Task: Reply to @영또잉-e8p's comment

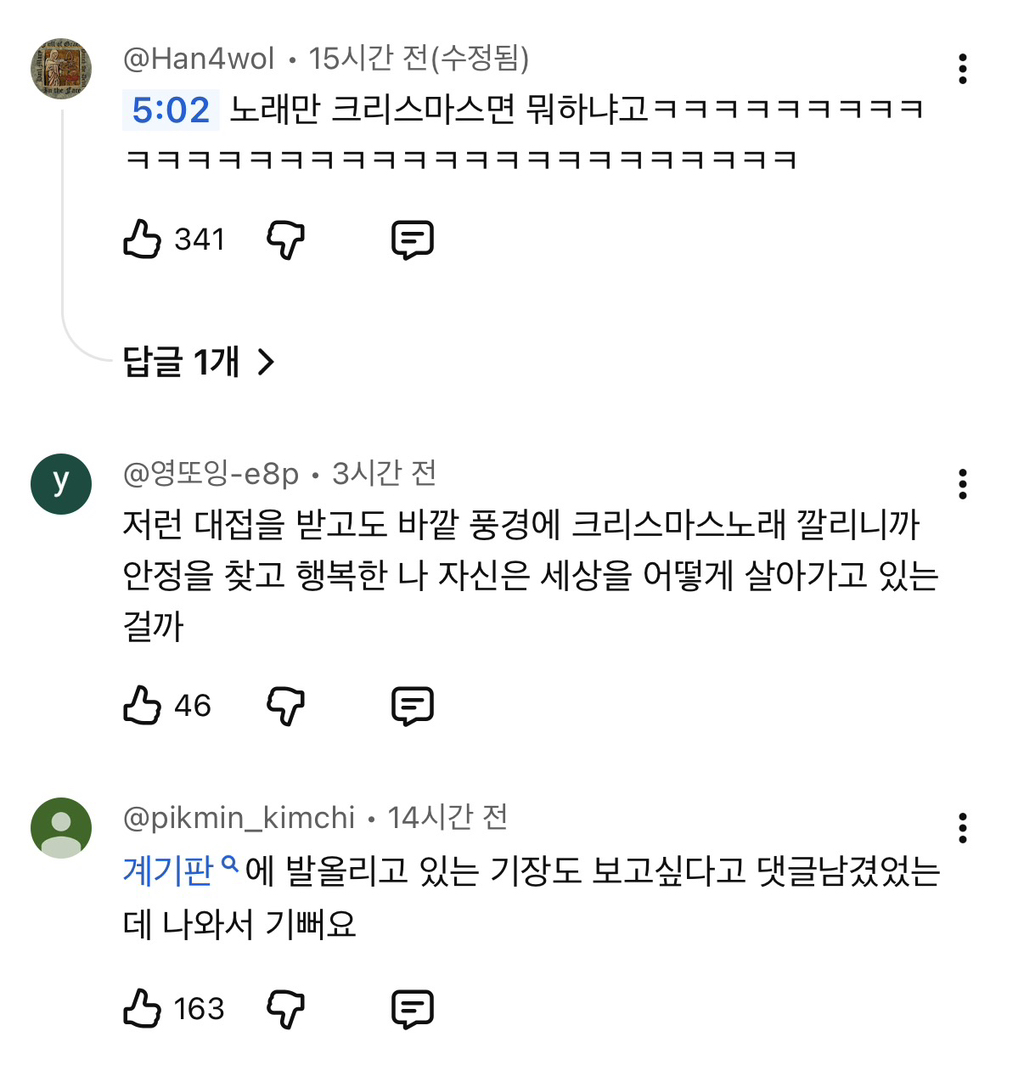Action: [x=411, y=706]
